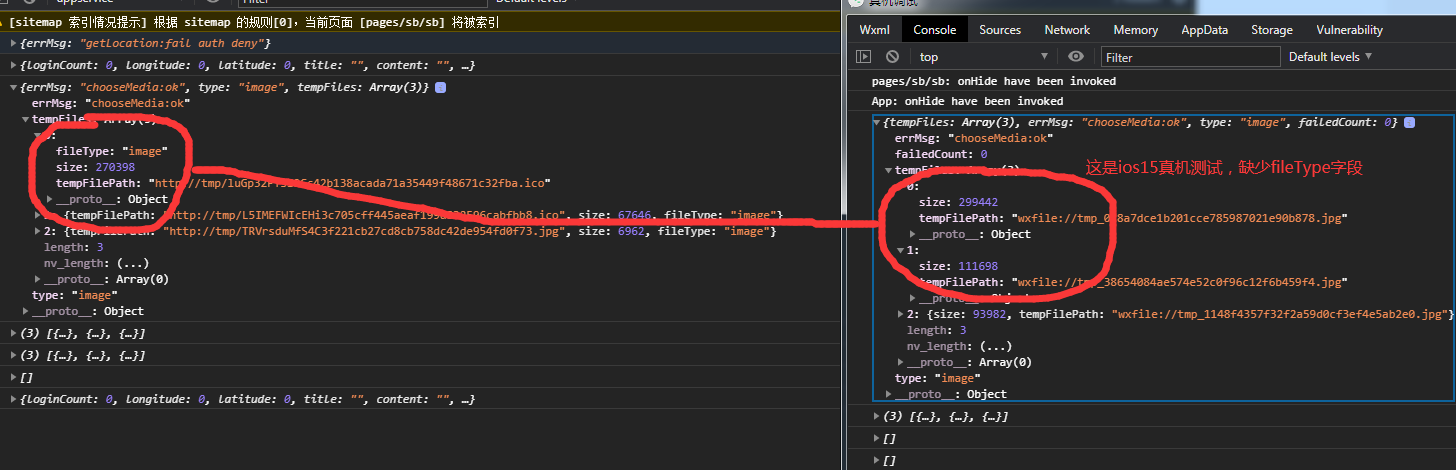Click length: 3 in left console
This screenshot has width=1456, height=470.
pyautogui.click(x=74, y=247)
